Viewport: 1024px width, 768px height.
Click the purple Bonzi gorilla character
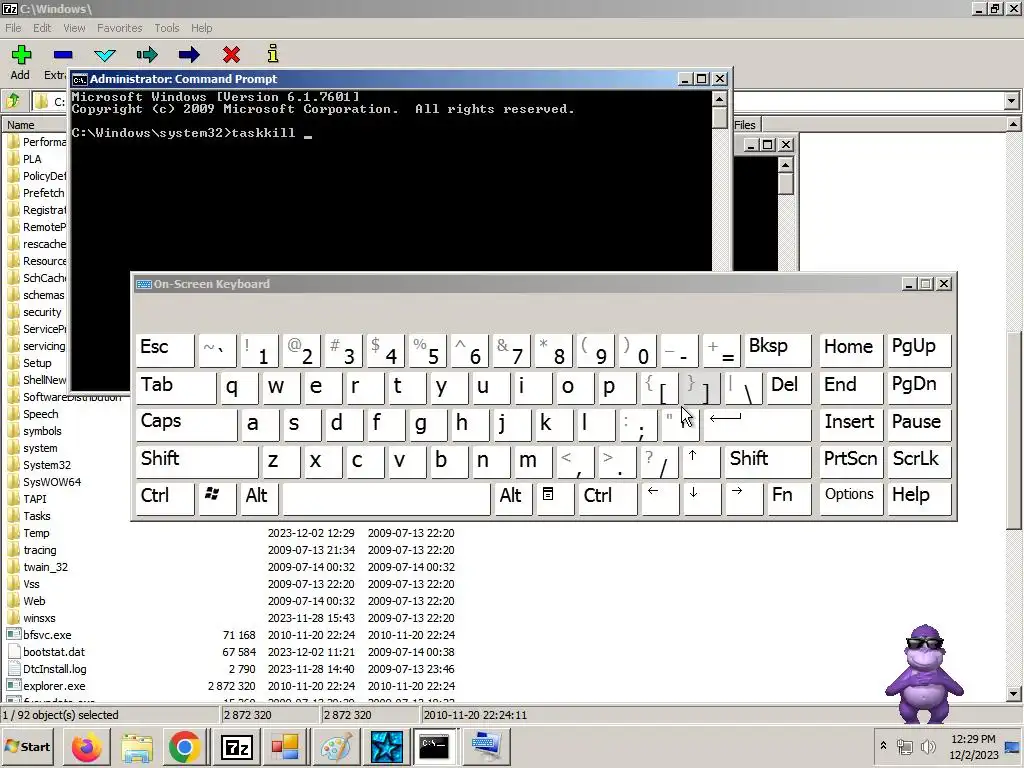coord(924,674)
